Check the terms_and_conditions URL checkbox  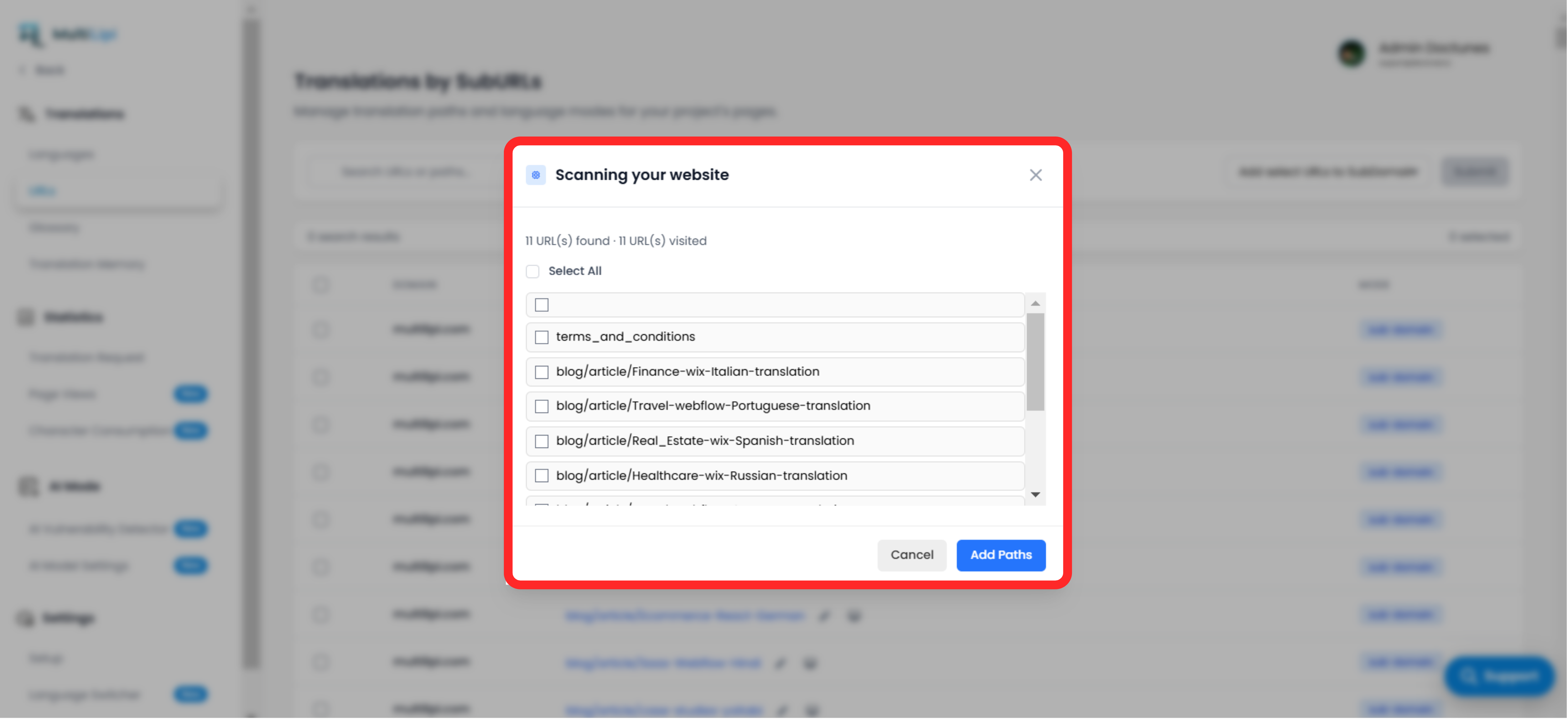pyautogui.click(x=541, y=336)
